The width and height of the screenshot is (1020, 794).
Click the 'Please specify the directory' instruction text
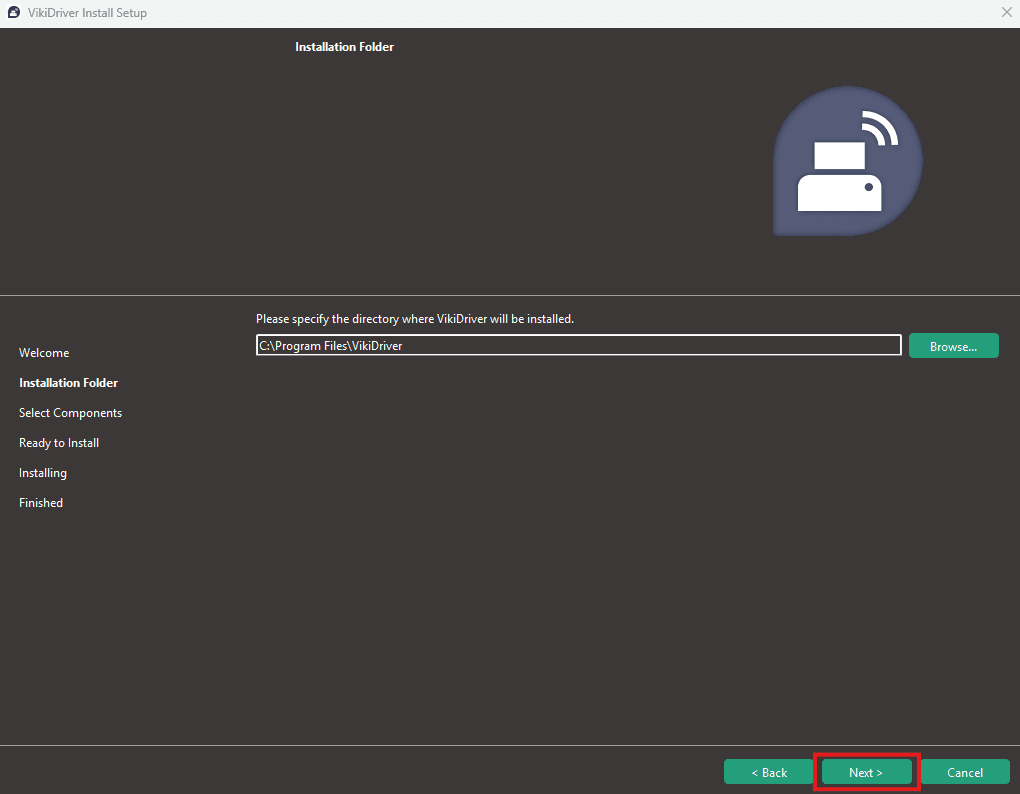point(414,319)
